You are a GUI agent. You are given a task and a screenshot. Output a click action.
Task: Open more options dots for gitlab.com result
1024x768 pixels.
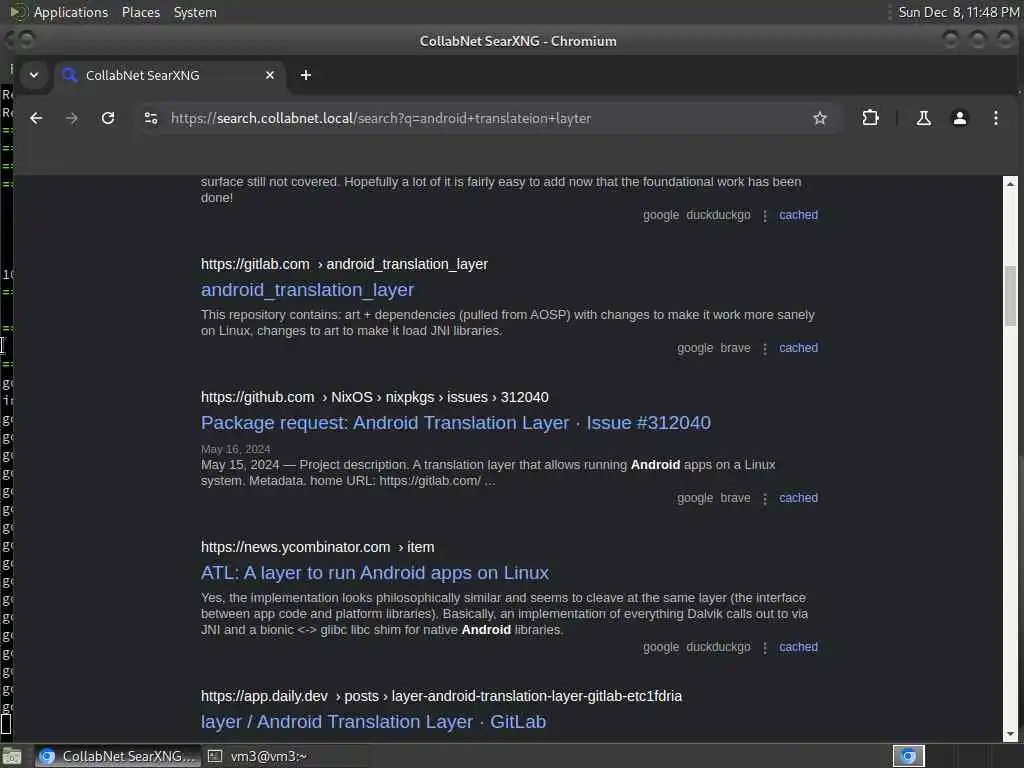pos(765,349)
